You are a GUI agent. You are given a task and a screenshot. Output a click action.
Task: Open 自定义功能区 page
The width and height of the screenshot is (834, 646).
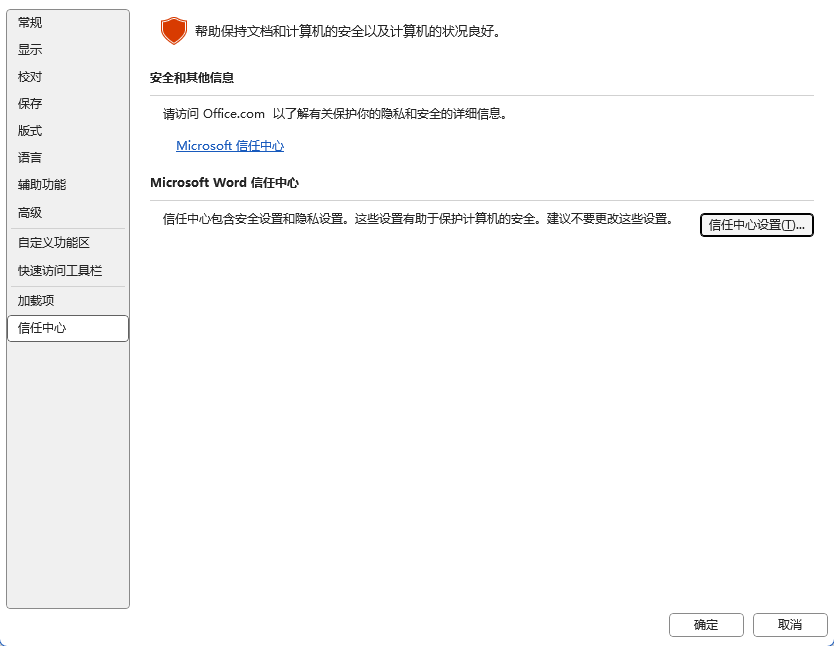[x=68, y=243]
